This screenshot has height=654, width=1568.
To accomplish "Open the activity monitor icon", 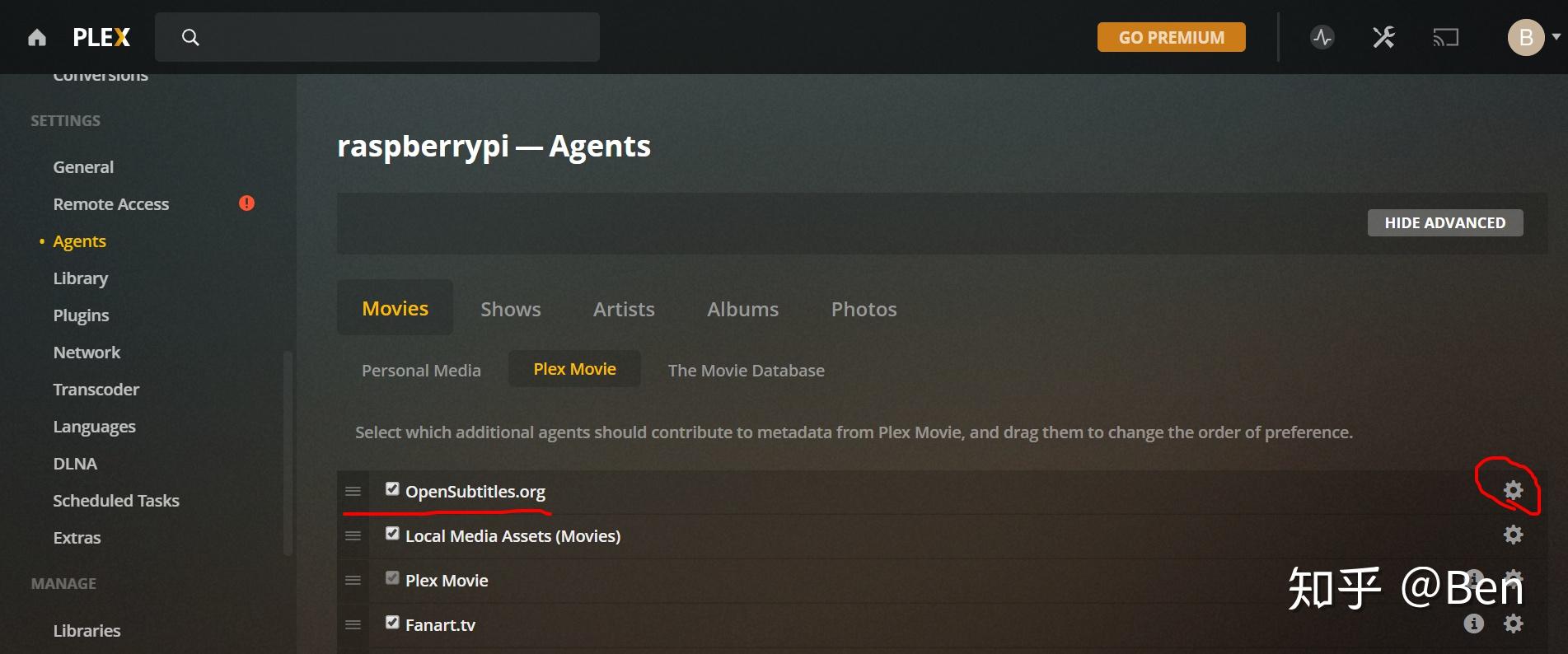I will tap(1322, 38).
